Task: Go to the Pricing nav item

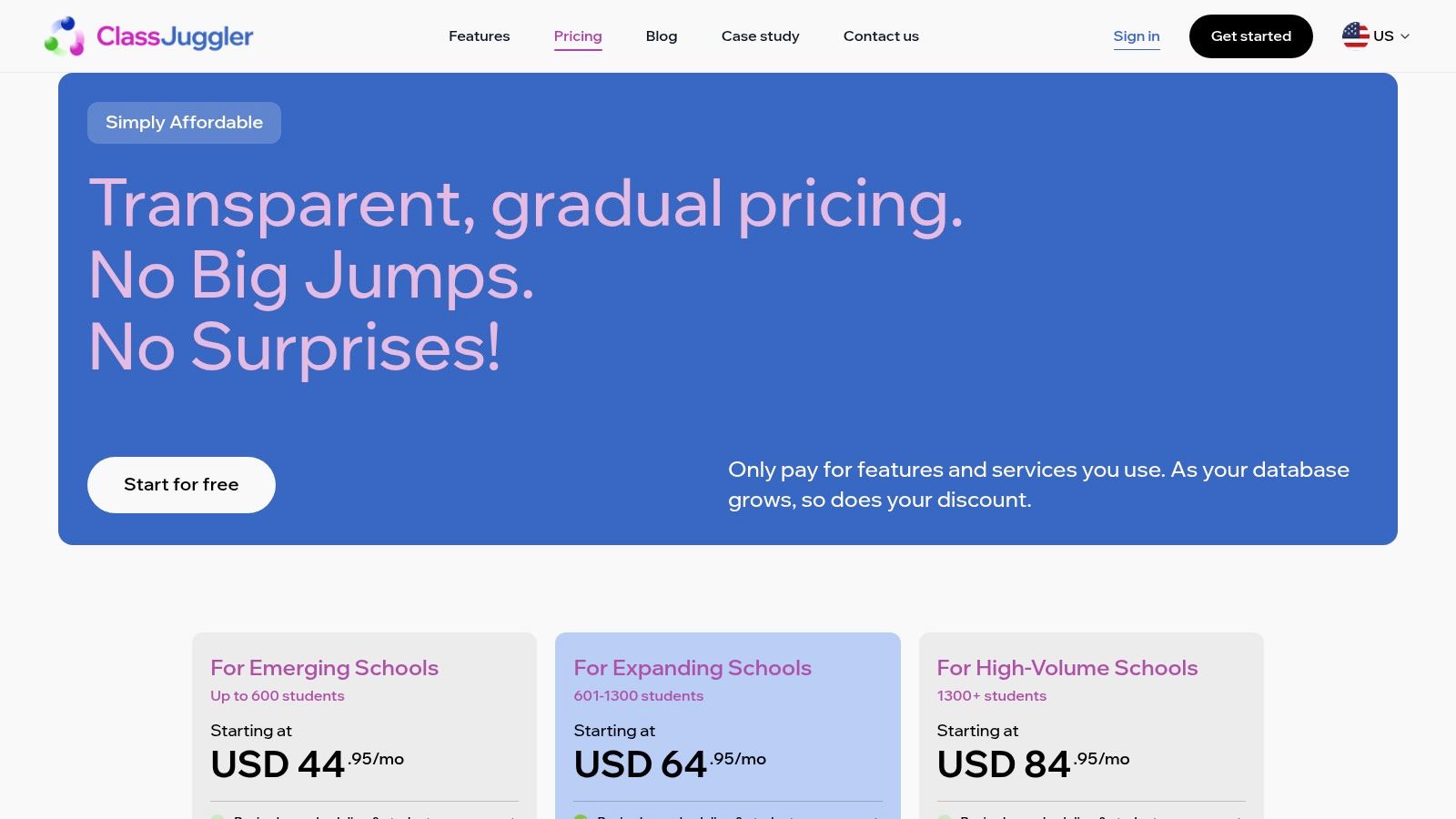Action: (578, 36)
